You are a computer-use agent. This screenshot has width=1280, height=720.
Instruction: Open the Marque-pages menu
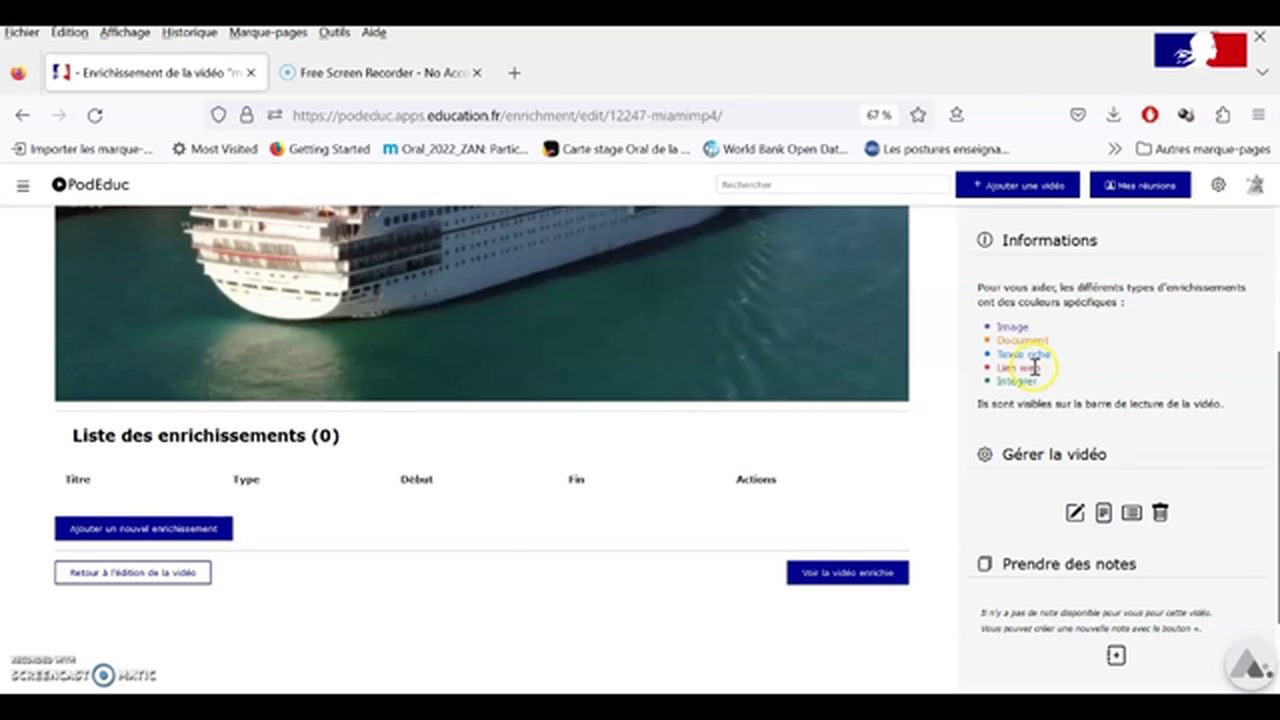click(x=268, y=32)
